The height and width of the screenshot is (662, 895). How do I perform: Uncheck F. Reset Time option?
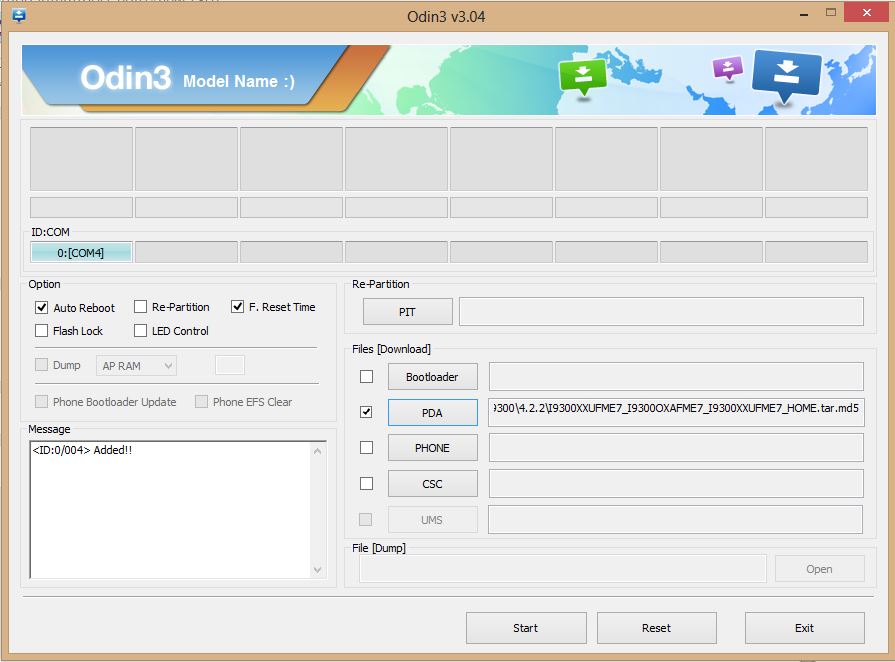click(x=237, y=307)
